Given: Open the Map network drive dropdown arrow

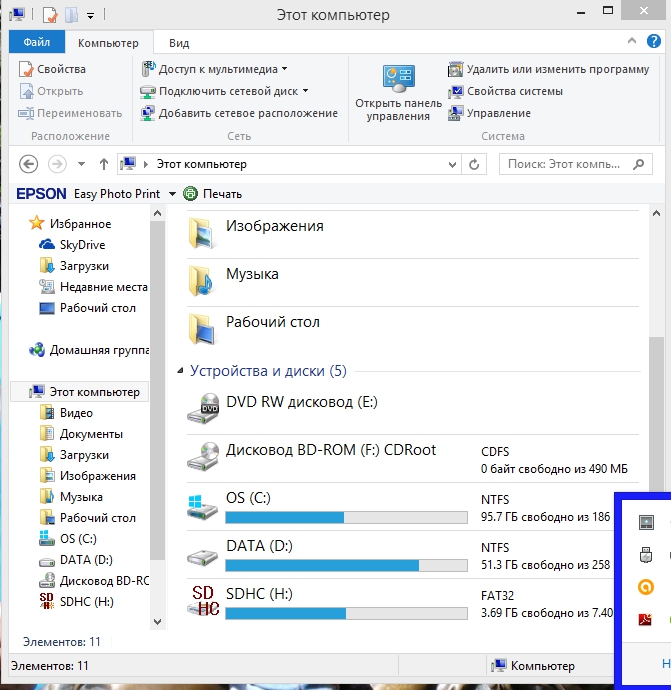Looking at the screenshot, I should tap(305, 91).
